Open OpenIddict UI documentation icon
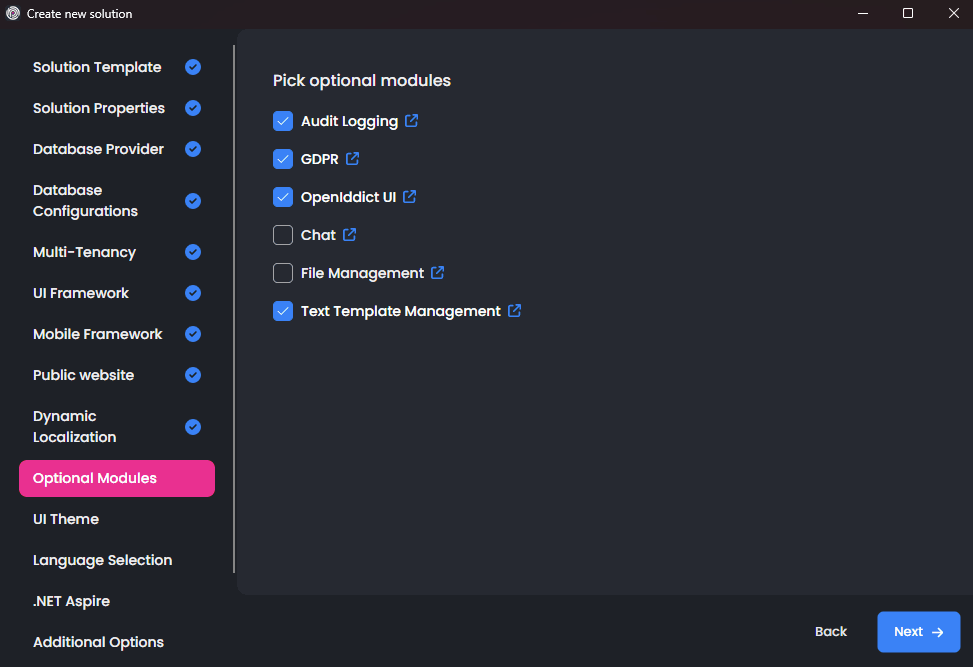Image resolution: width=973 pixels, height=667 pixels. tap(408, 196)
